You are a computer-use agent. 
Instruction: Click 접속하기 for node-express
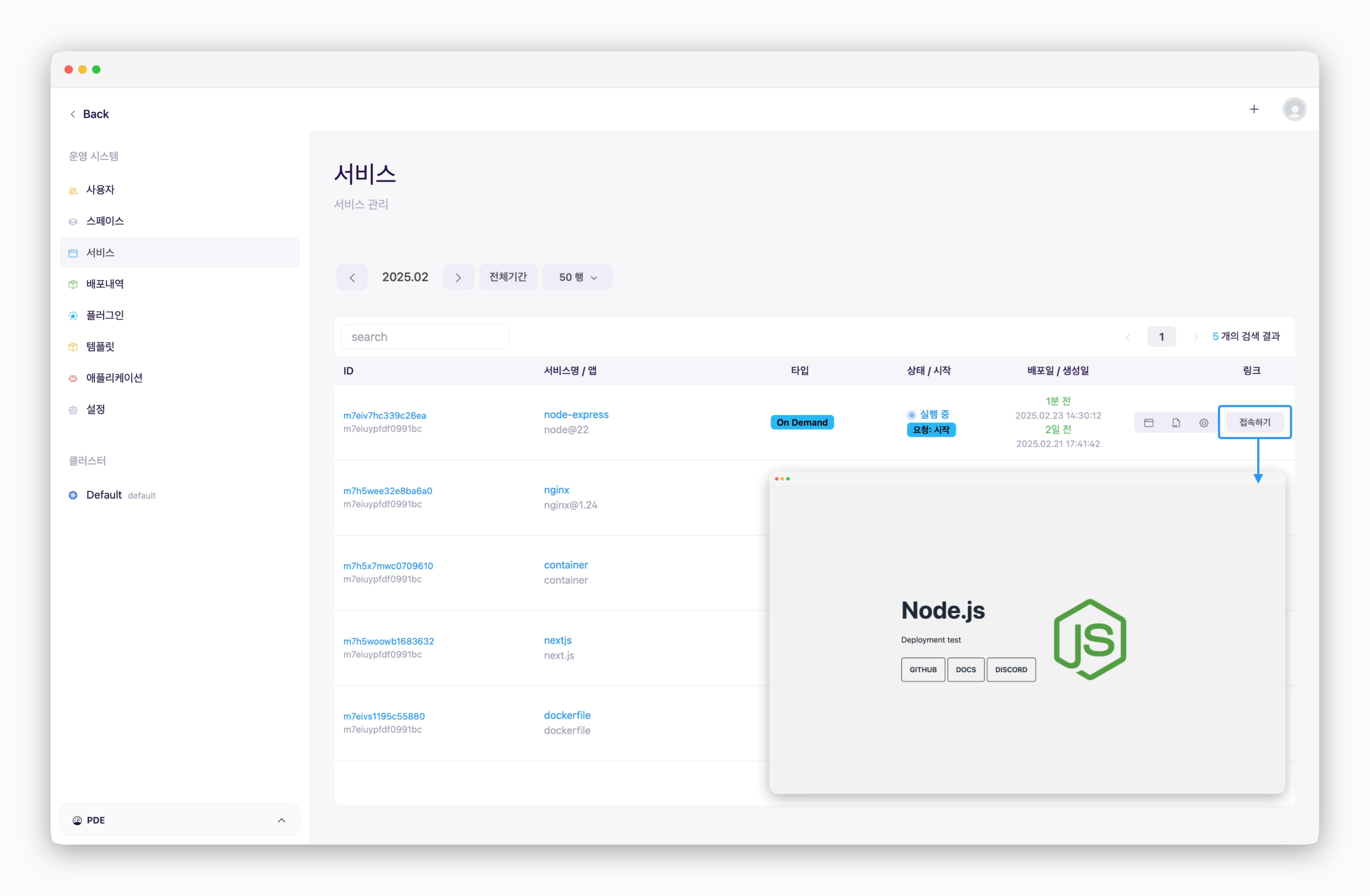pyautogui.click(x=1254, y=422)
